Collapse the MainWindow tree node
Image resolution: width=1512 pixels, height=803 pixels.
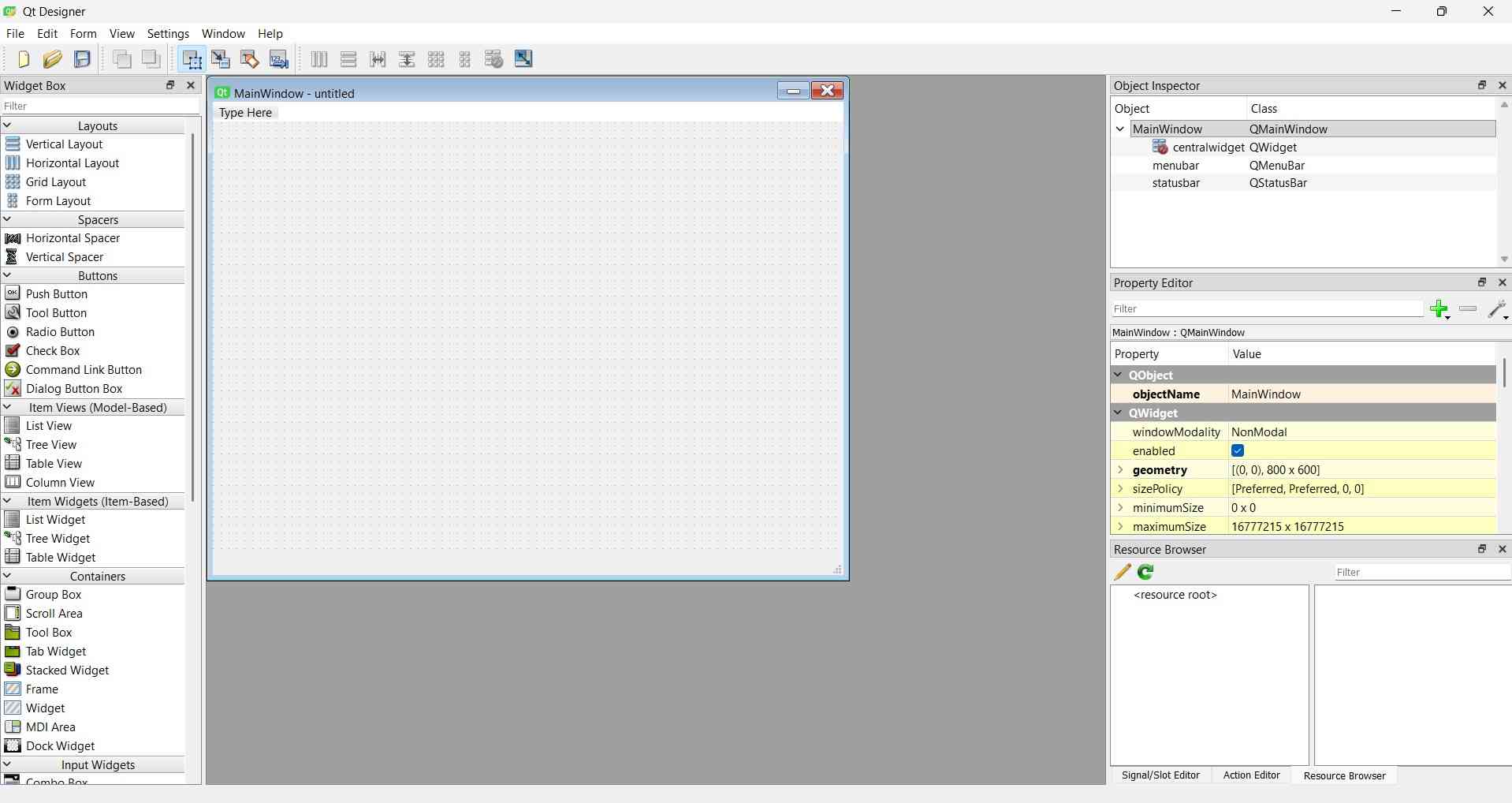coord(1120,129)
